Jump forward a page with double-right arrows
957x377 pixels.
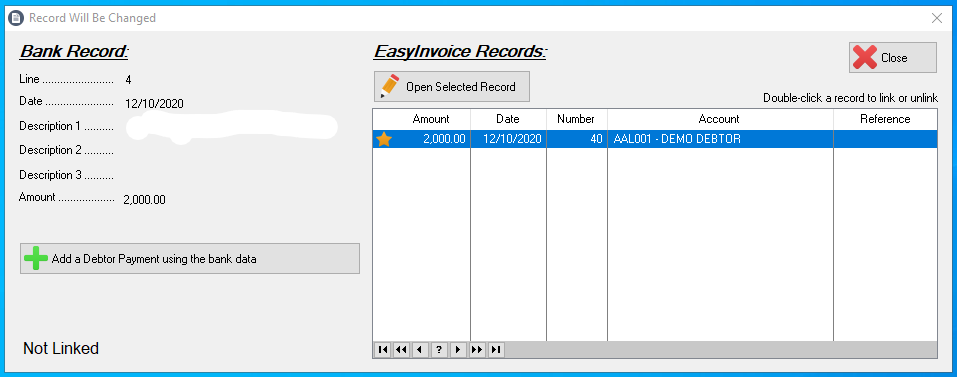pyautogui.click(x=477, y=350)
